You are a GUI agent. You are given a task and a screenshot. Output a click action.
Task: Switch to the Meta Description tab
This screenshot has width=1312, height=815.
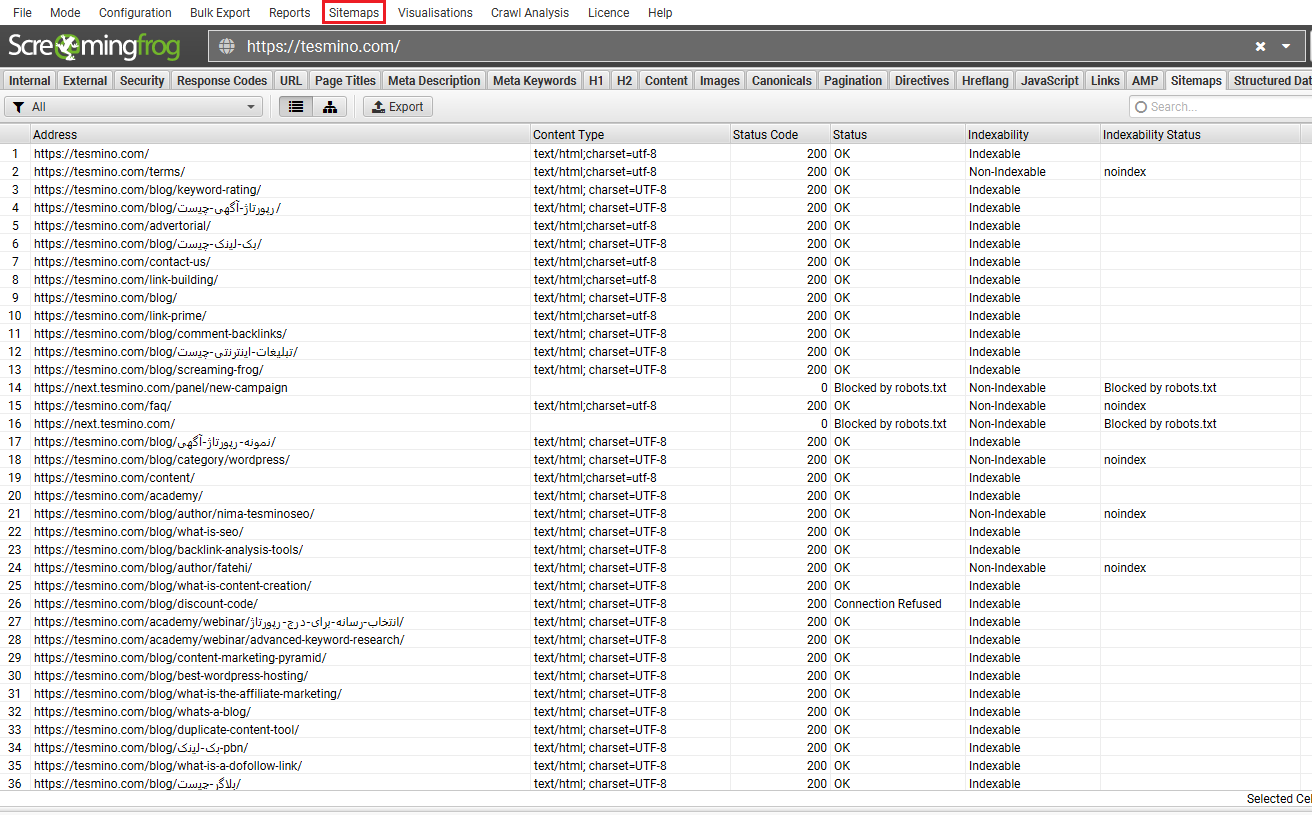[434, 81]
